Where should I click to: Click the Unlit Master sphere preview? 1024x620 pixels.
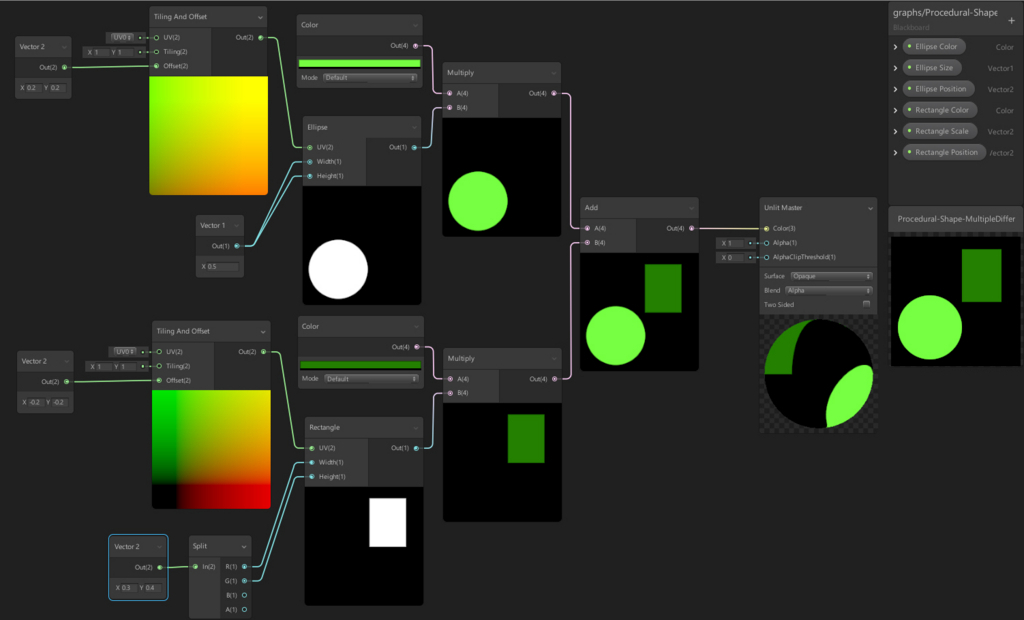tap(818, 374)
